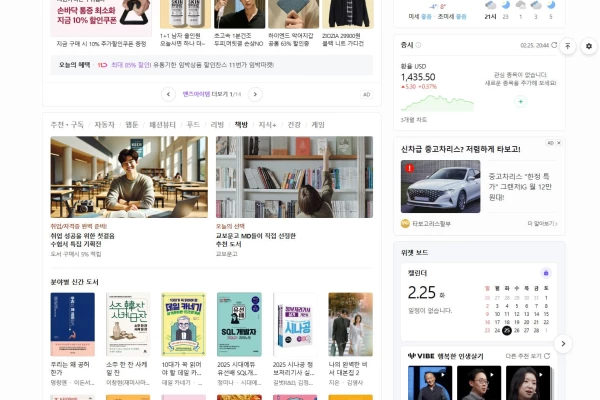
Task: Add a stock with the plus icon
Action: [520, 101]
